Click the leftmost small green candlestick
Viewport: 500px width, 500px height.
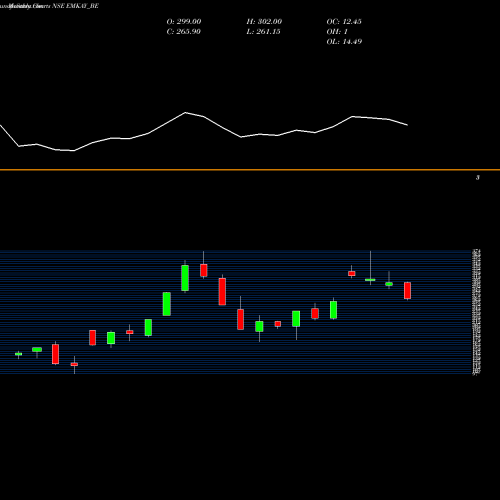pyautogui.click(x=18, y=354)
